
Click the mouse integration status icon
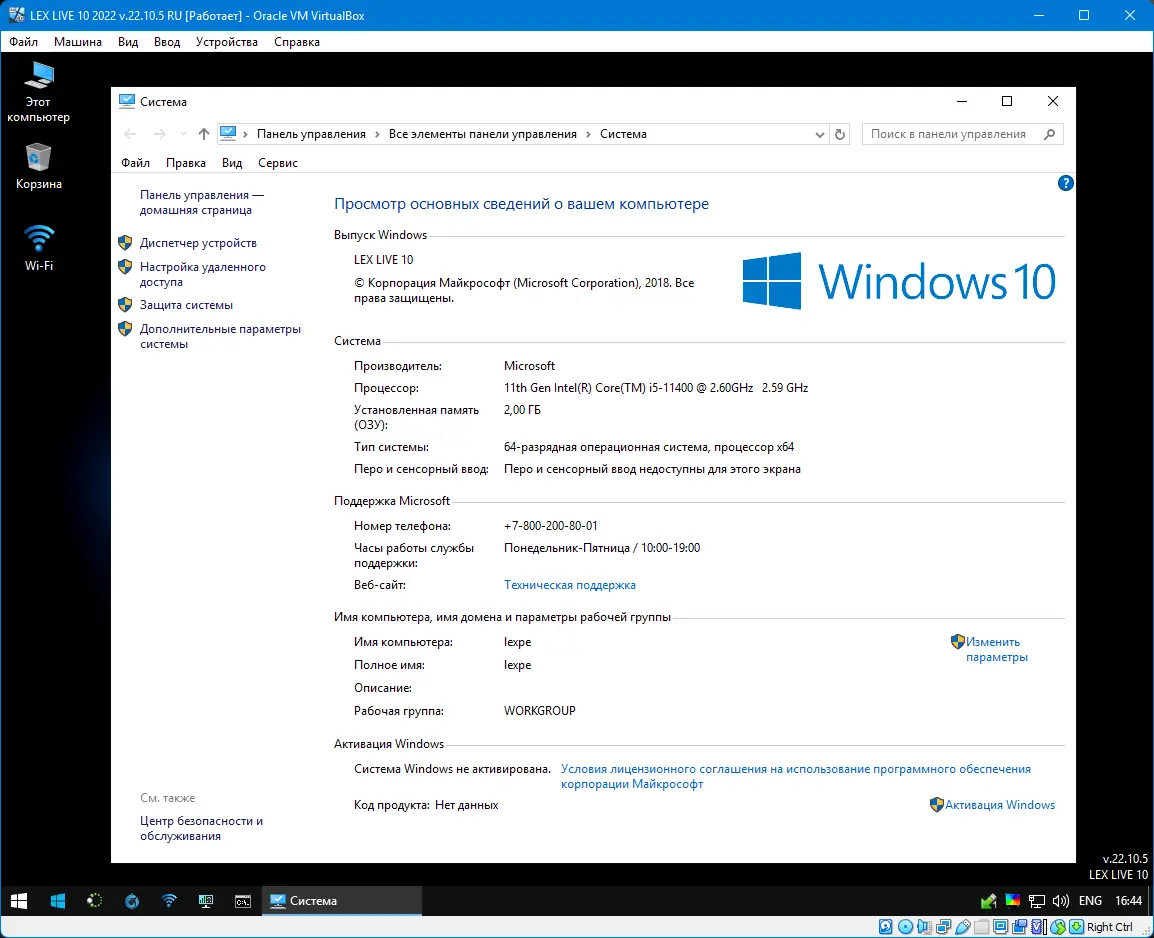1058,927
